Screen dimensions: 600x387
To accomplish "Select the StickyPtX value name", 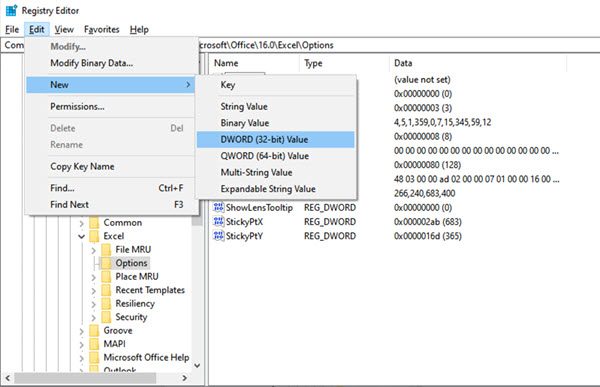I will [244, 222].
